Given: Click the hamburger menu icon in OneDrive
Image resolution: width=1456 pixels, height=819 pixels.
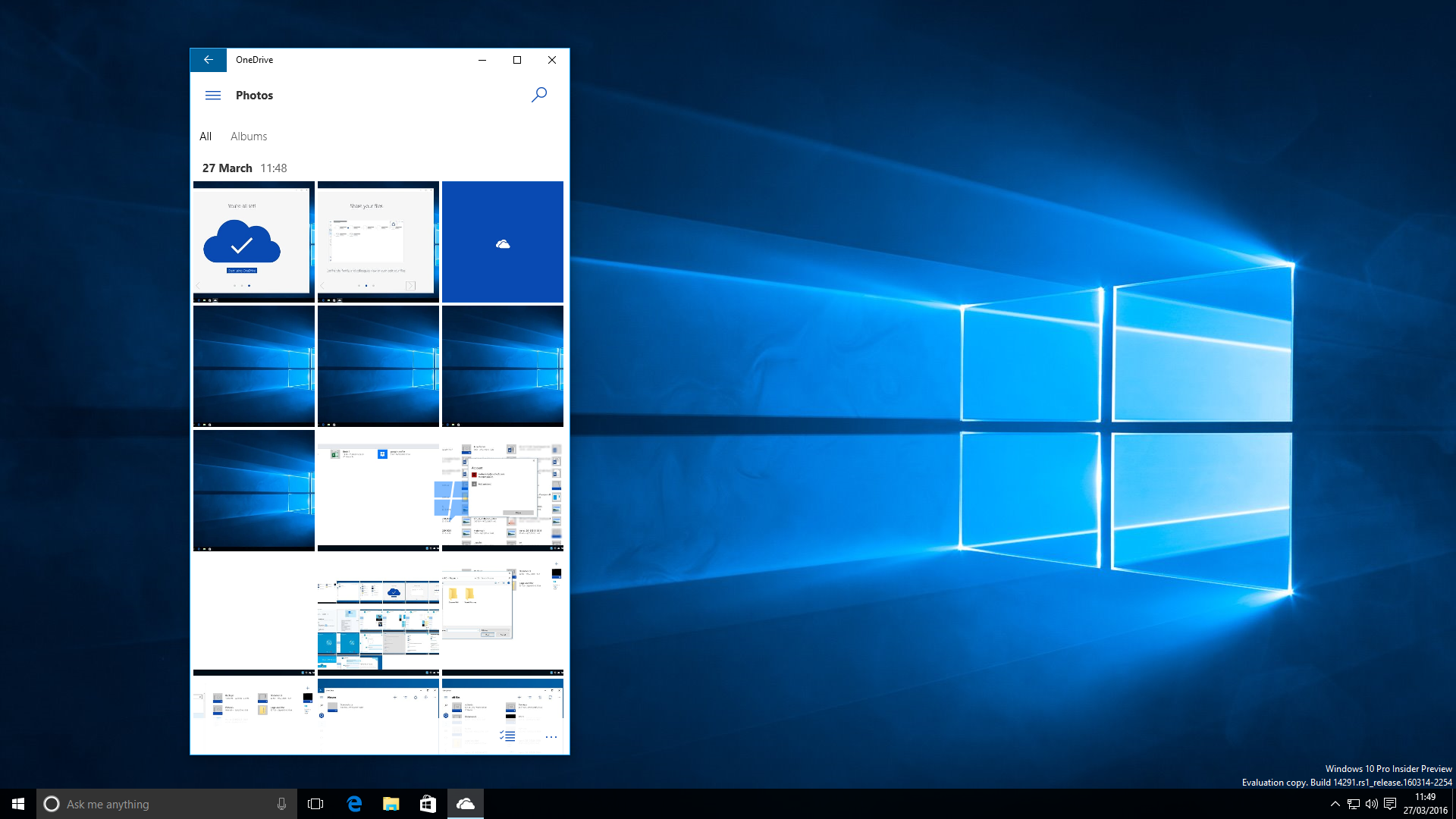Looking at the screenshot, I should click(213, 95).
